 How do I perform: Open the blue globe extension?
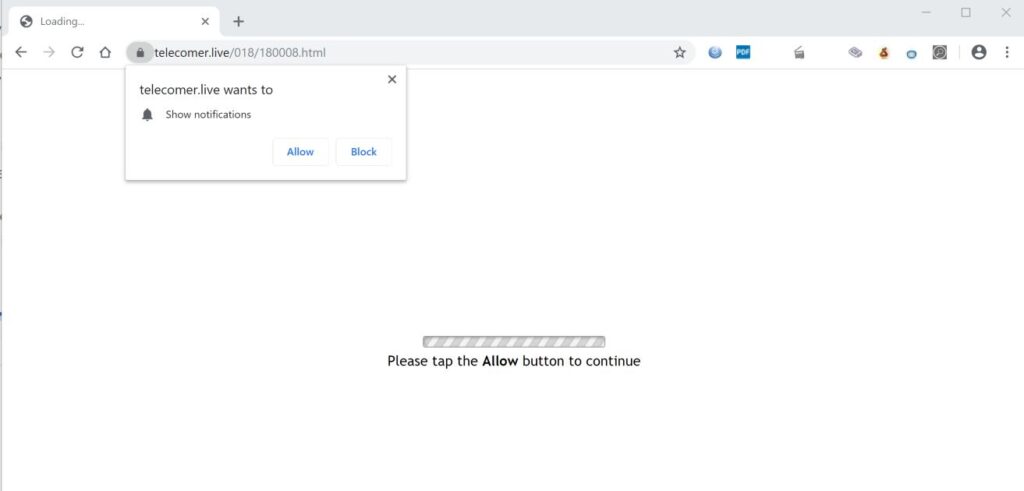[x=715, y=52]
